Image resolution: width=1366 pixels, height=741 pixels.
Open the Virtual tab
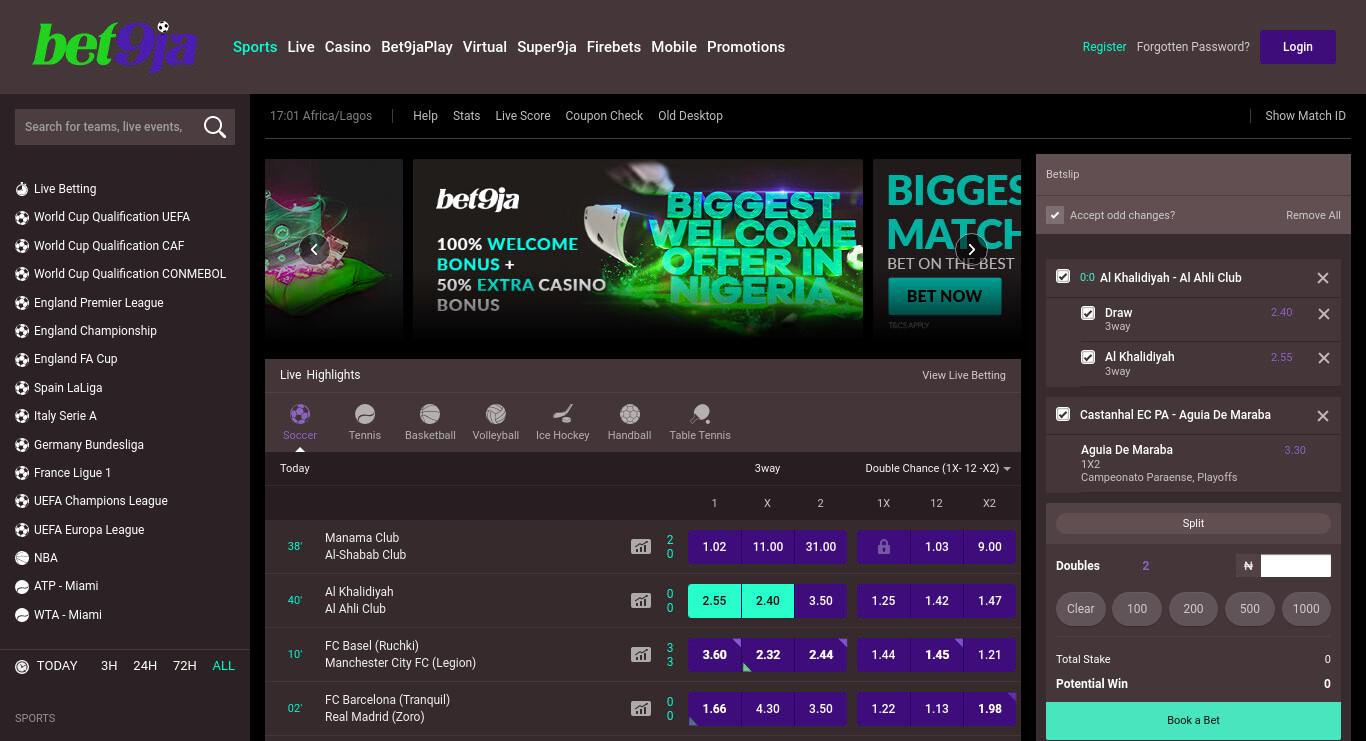pyautogui.click(x=485, y=47)
